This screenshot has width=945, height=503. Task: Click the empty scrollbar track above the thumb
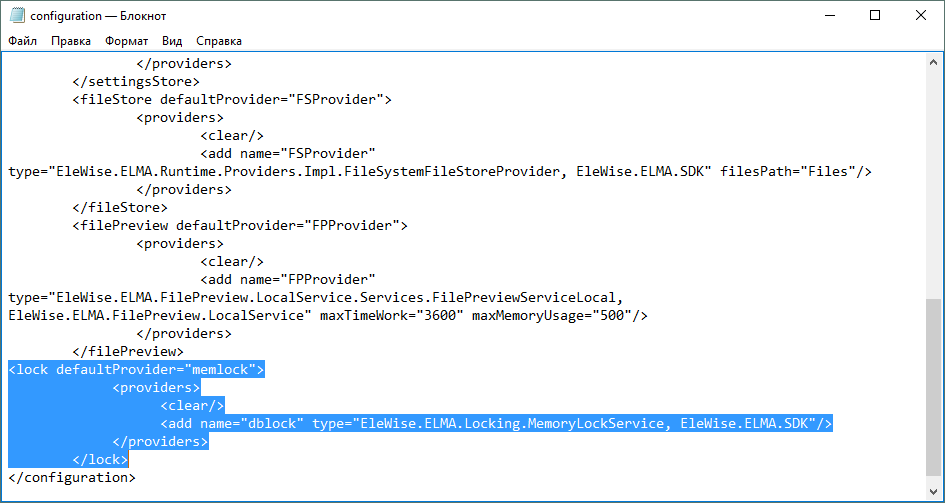tap(935, 180)
